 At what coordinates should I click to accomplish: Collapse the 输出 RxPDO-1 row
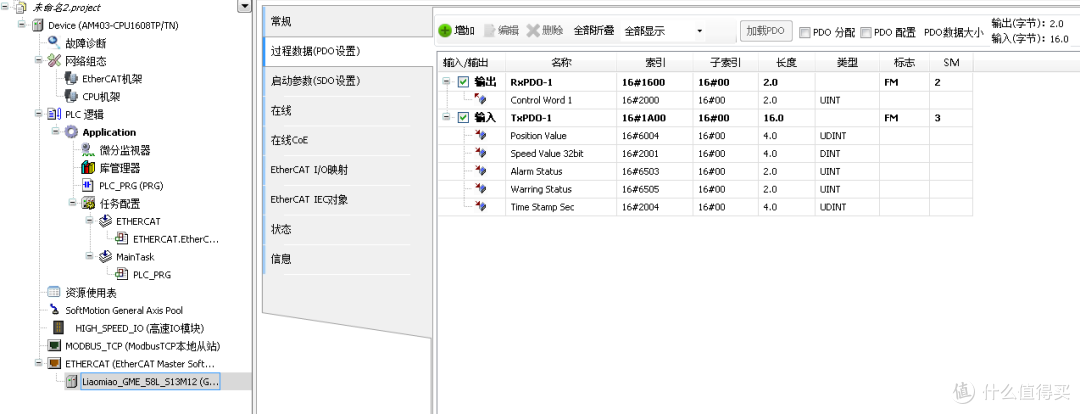[446, 82]
